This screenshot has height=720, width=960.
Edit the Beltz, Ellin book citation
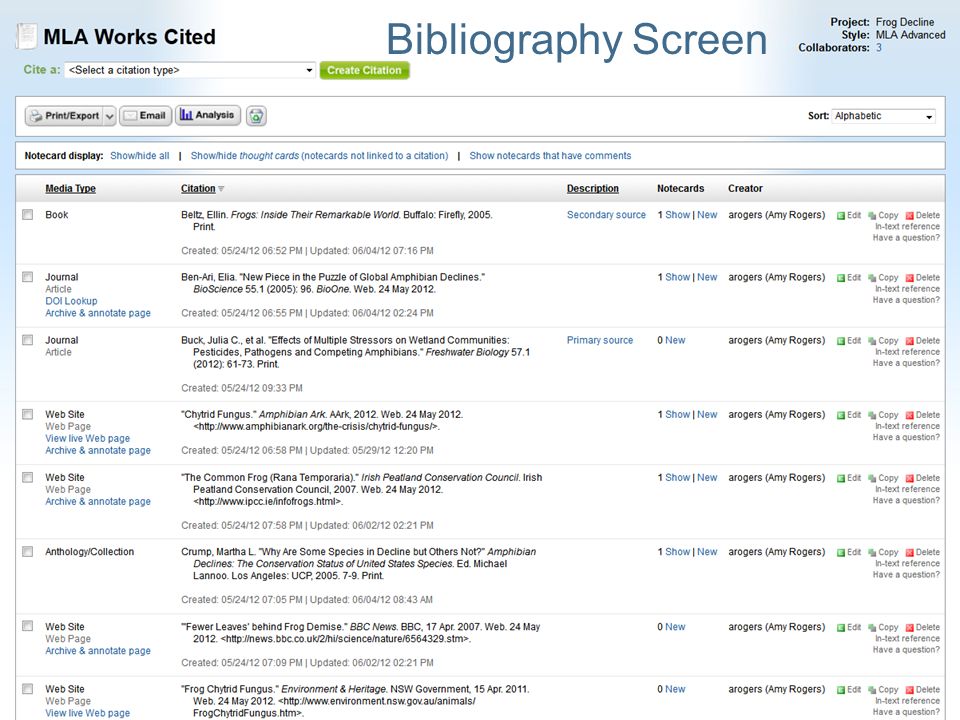849,216
